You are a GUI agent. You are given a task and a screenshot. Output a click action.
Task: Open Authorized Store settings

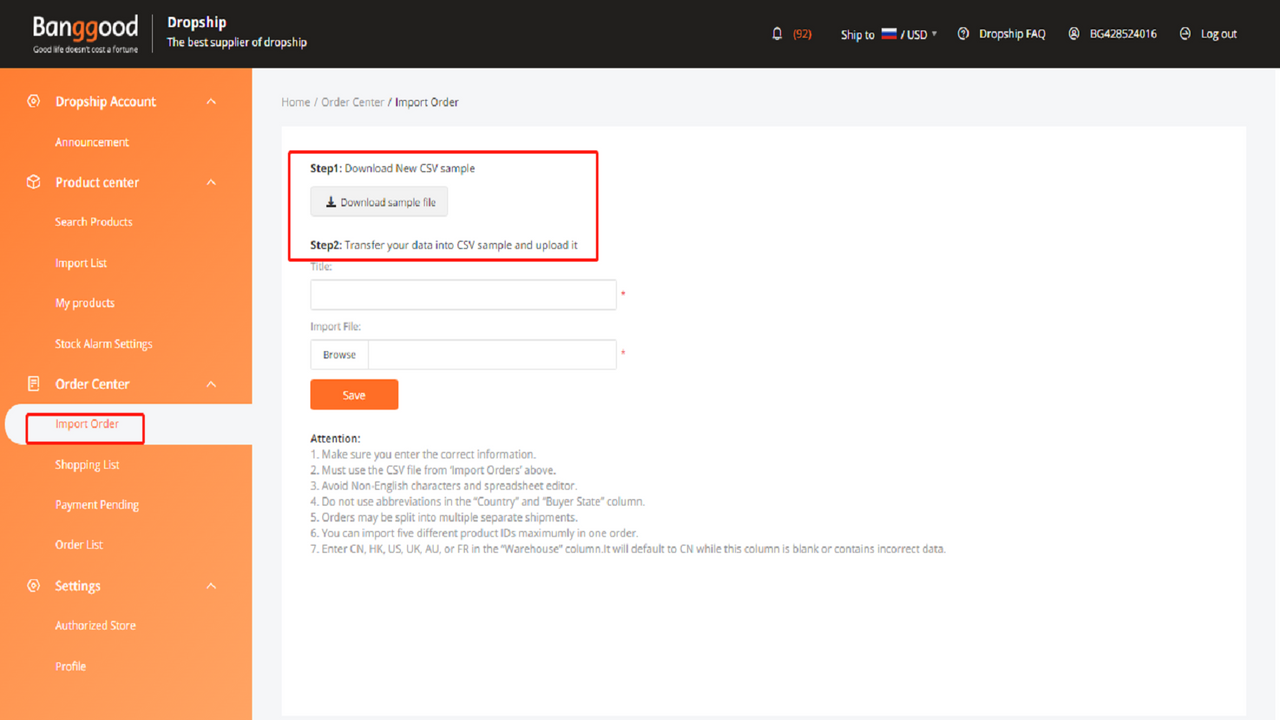(95, 626)
